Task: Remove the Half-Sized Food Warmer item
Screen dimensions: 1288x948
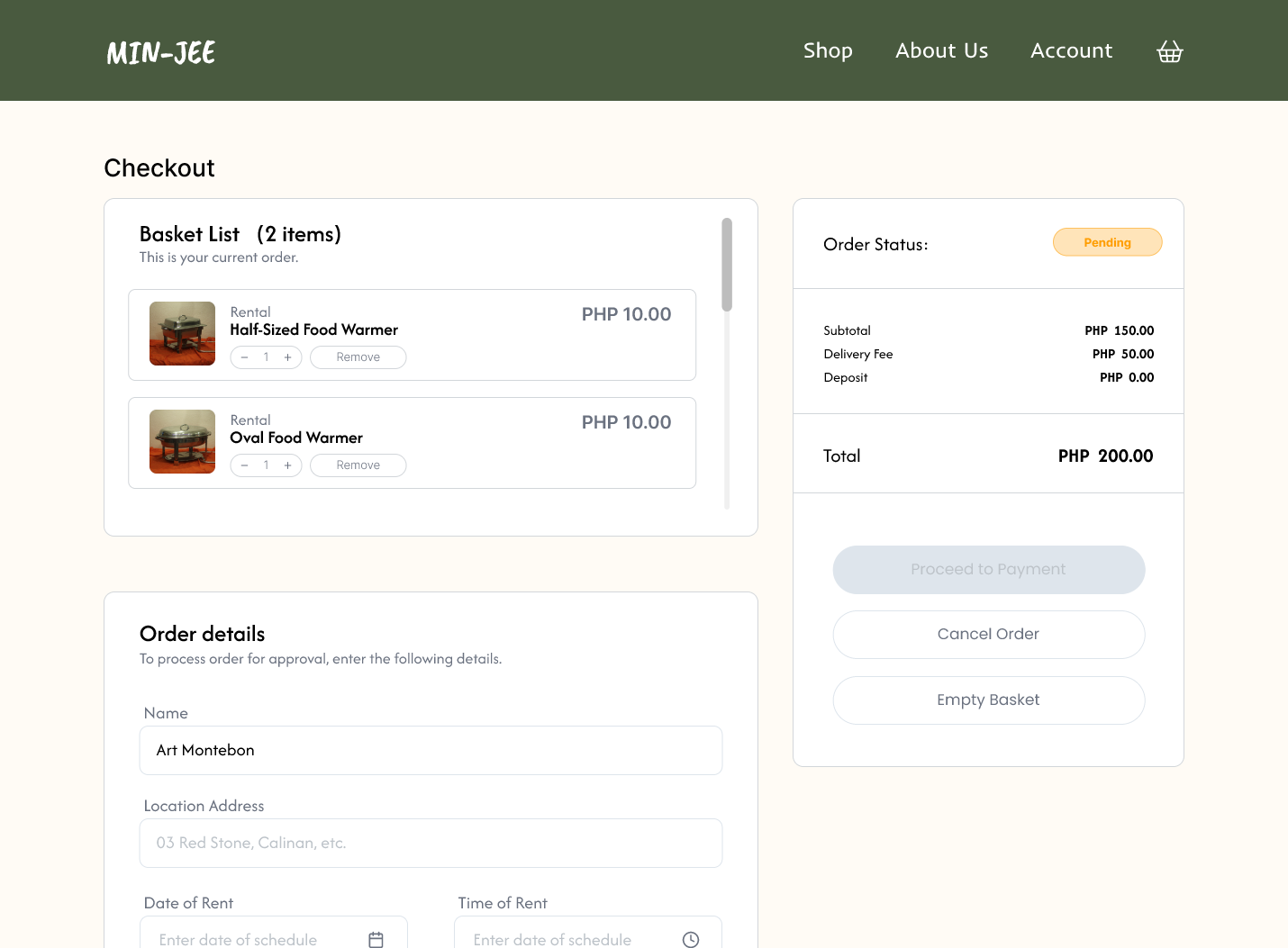Action: pyautogui.click(x=358, y=357)
